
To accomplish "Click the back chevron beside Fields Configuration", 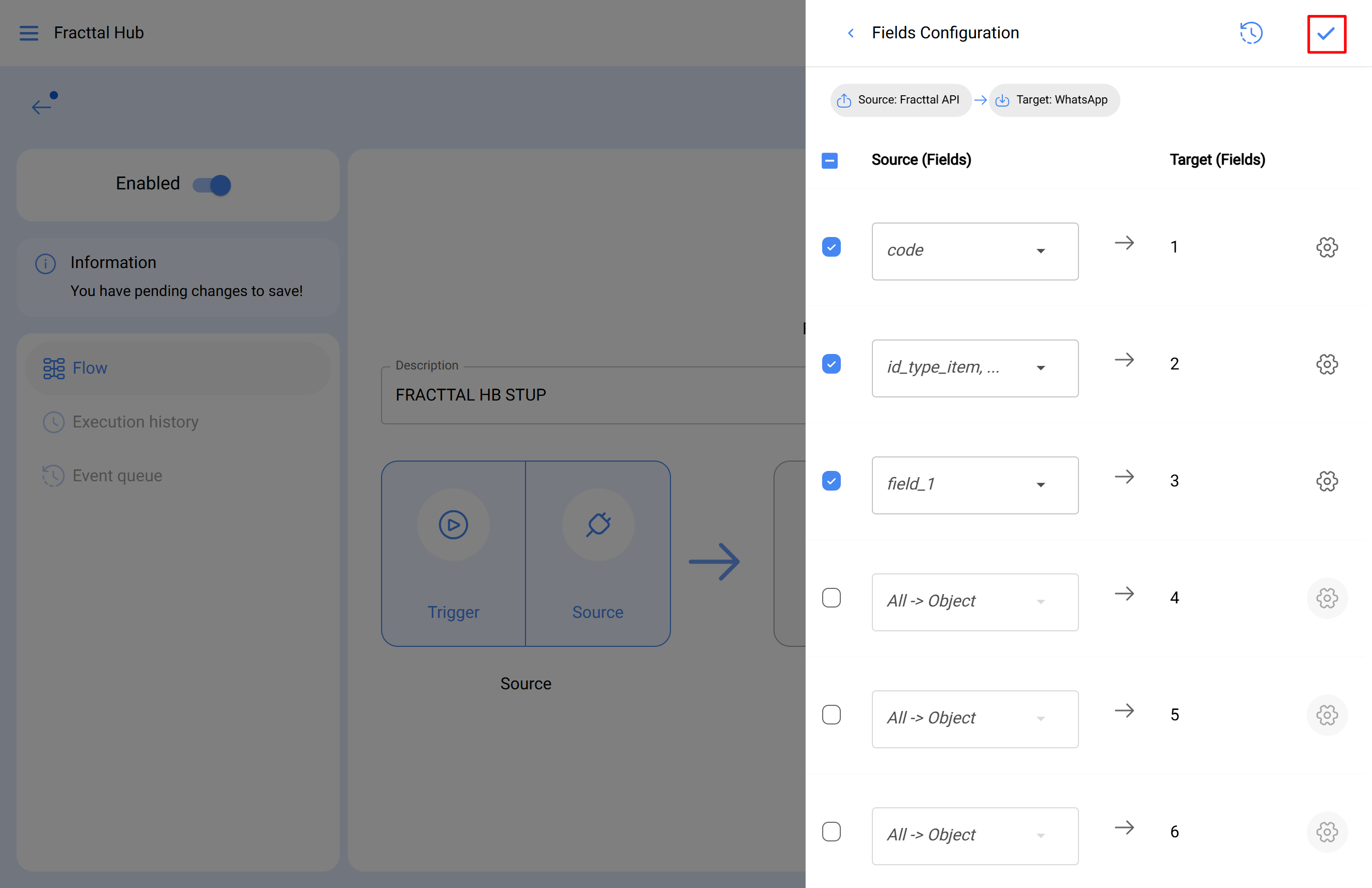I will point(851,33).
